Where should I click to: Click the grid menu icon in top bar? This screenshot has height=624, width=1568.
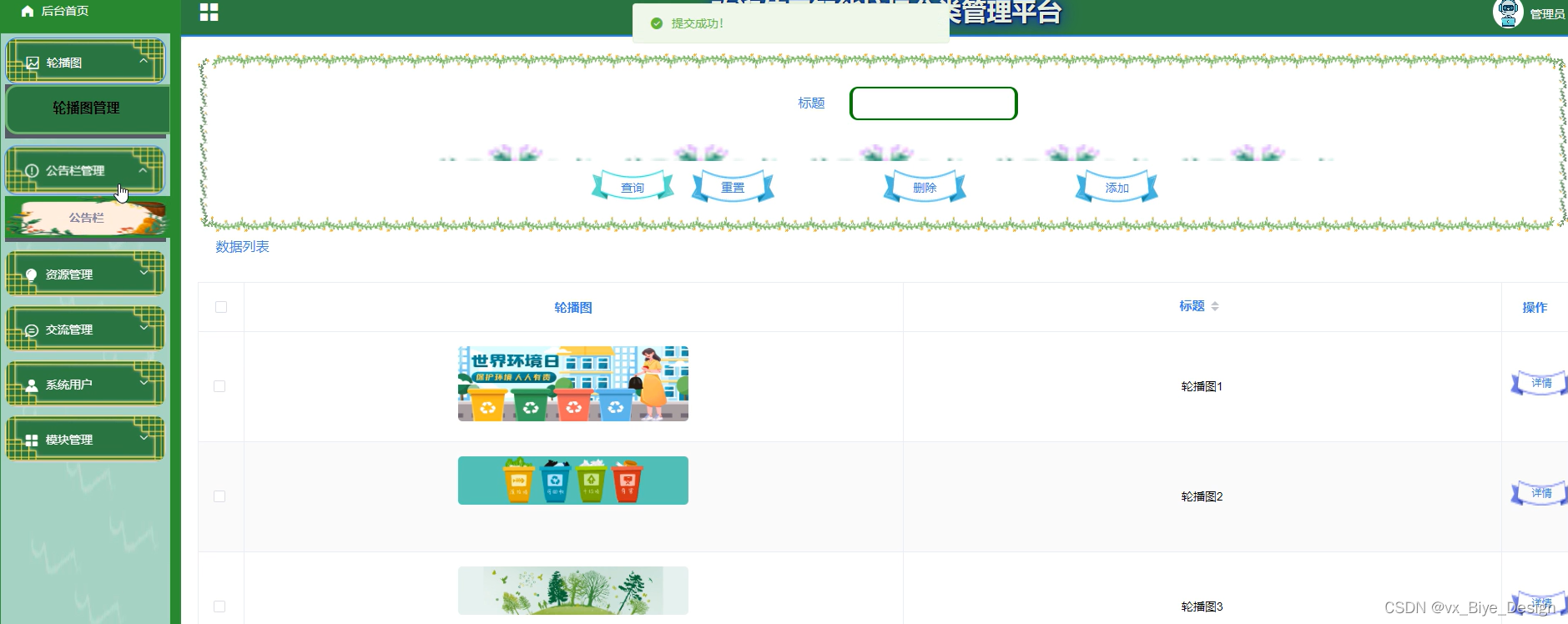[x=209, y=12]
